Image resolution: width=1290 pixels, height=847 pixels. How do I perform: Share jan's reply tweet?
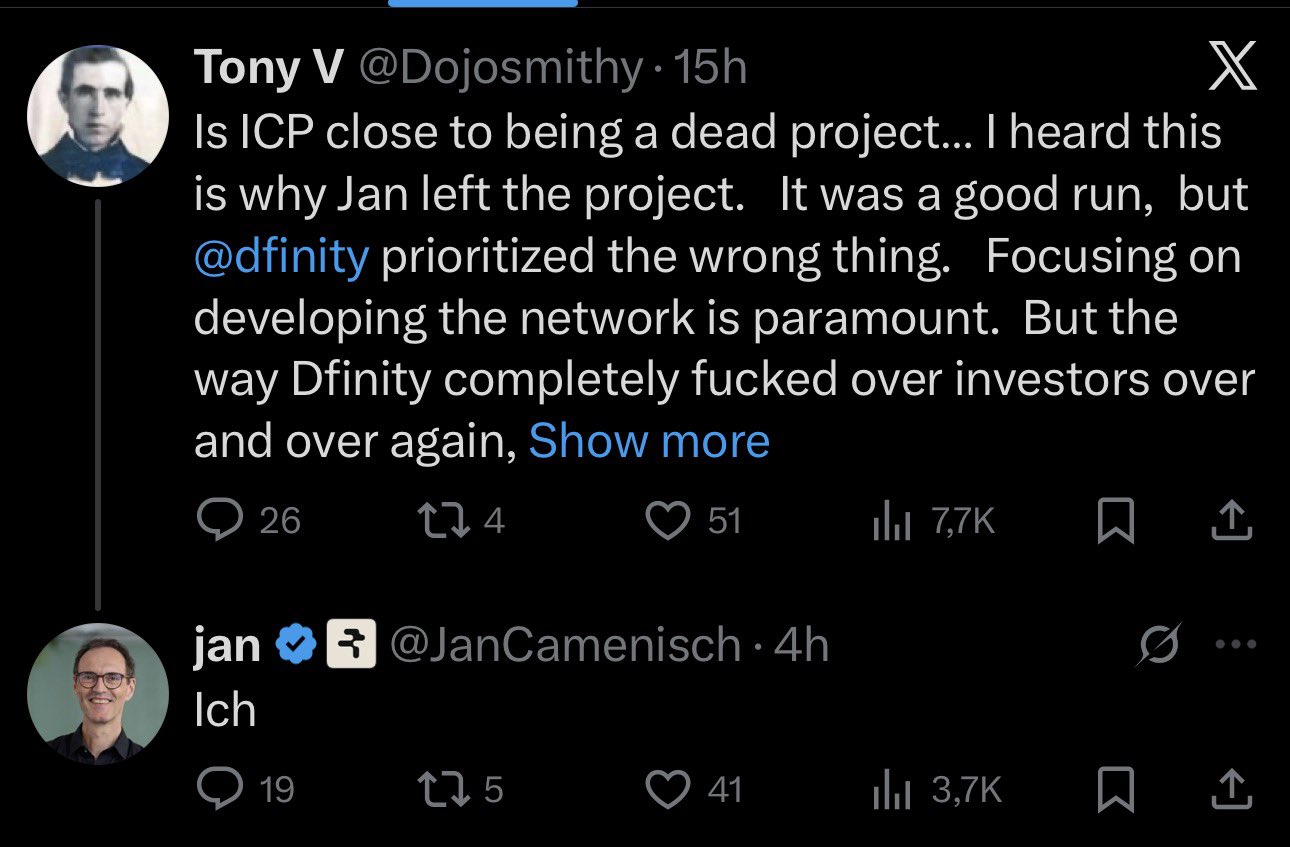pos(1232,790)
